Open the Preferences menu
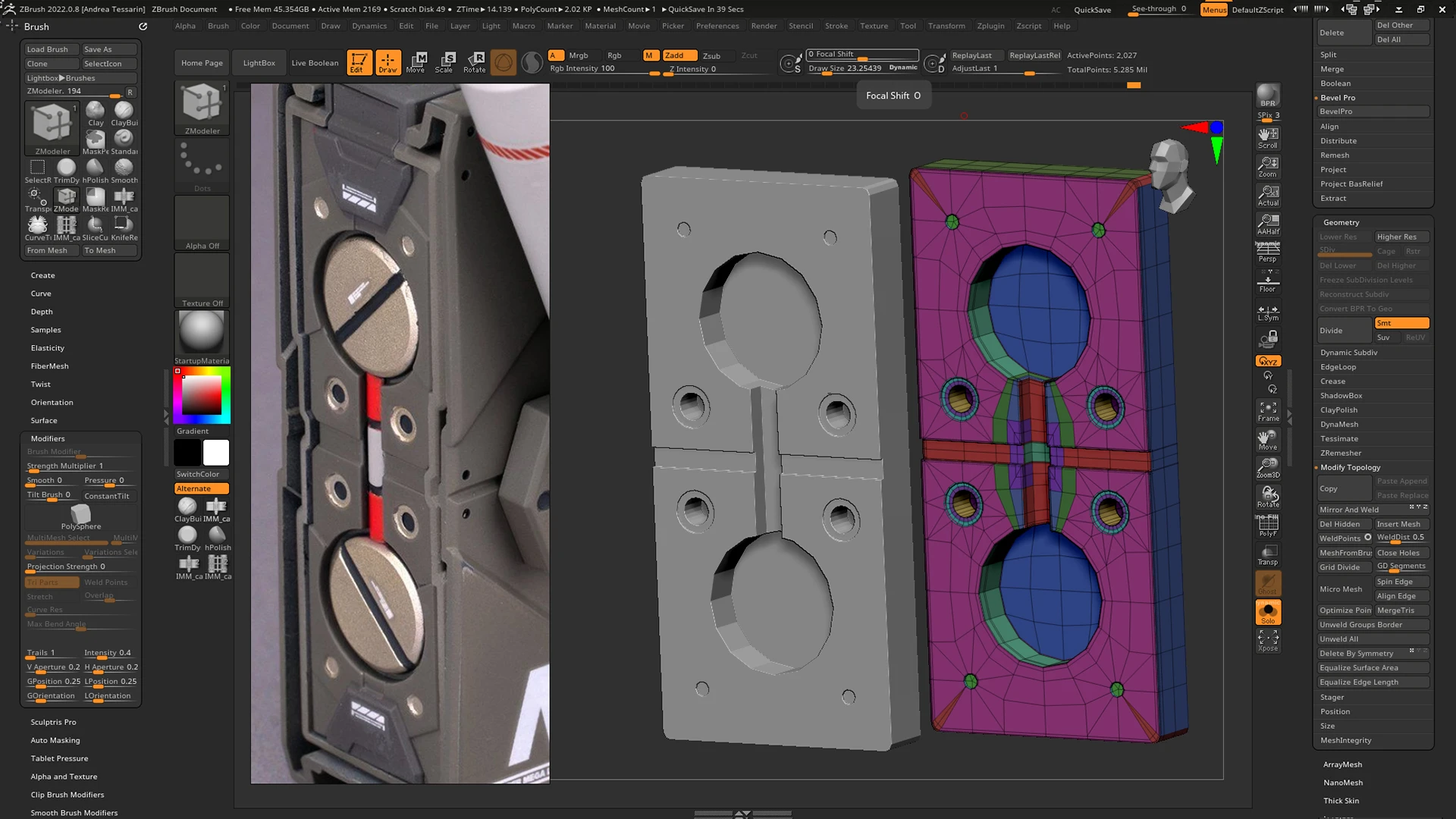 point(717,26)
